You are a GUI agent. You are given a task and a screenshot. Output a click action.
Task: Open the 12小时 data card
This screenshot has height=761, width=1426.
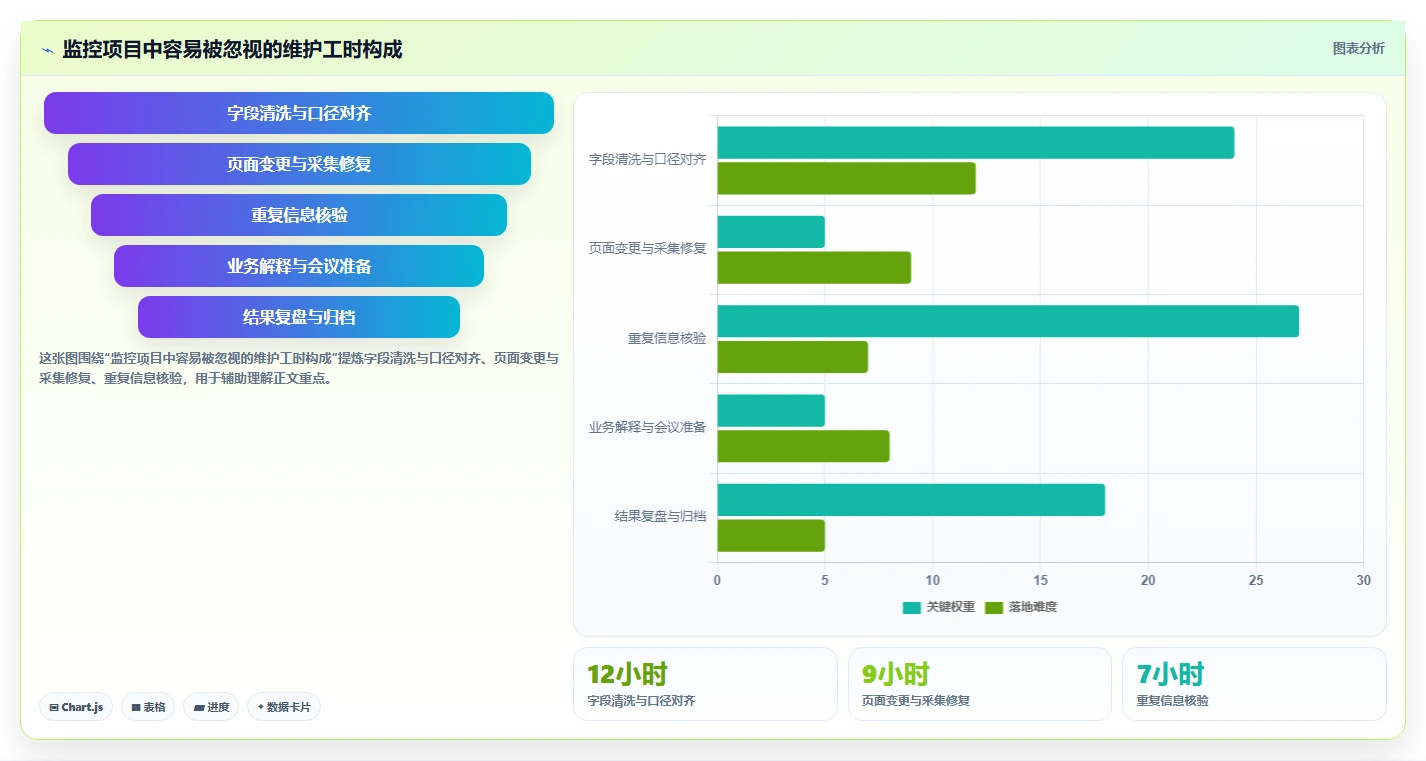tap(705, 684)
